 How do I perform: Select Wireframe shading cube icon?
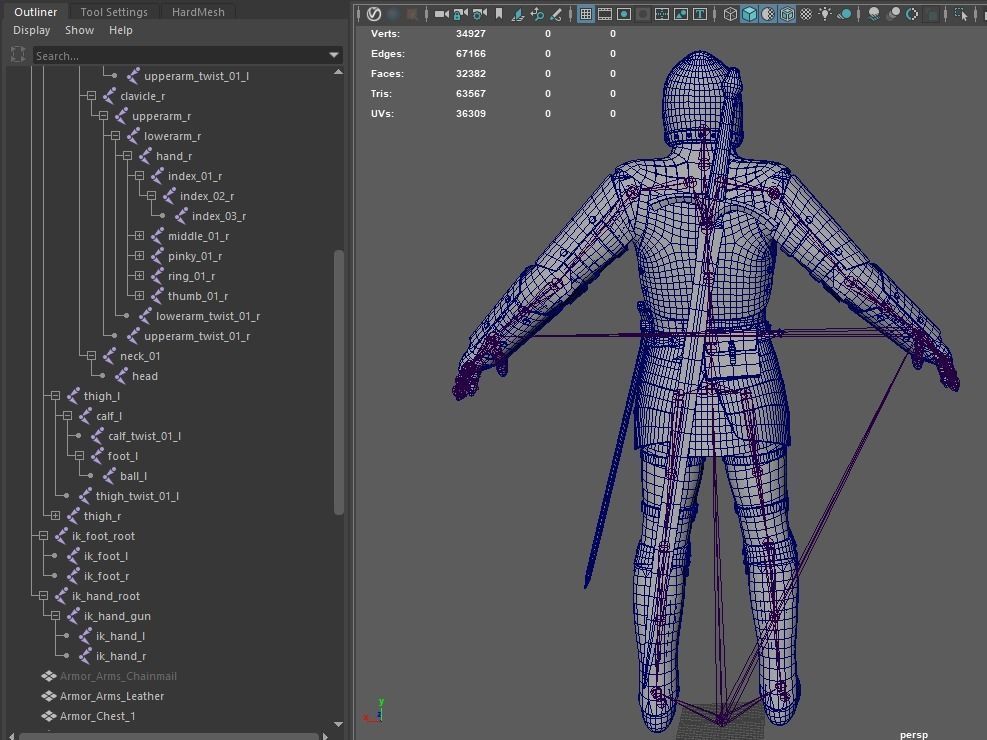coord(730,14)
